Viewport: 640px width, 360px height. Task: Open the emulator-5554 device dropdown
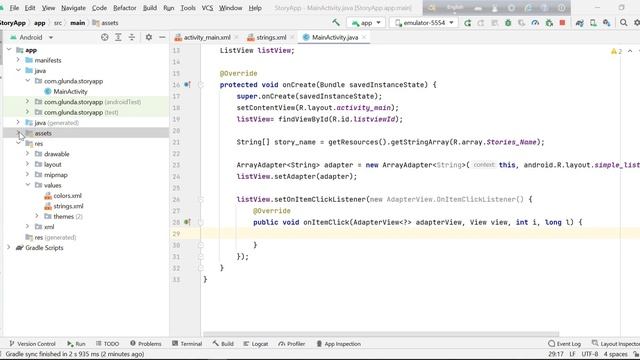coord(424,23)
